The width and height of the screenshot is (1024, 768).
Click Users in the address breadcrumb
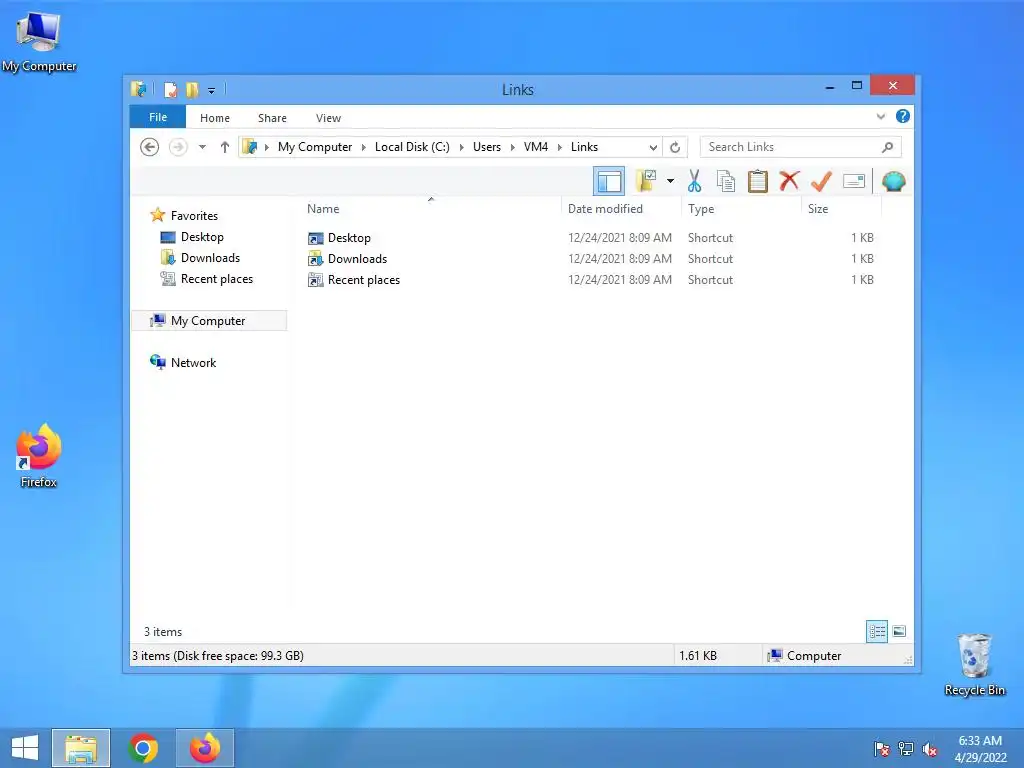pyautogui.click(x=487, y=147)
